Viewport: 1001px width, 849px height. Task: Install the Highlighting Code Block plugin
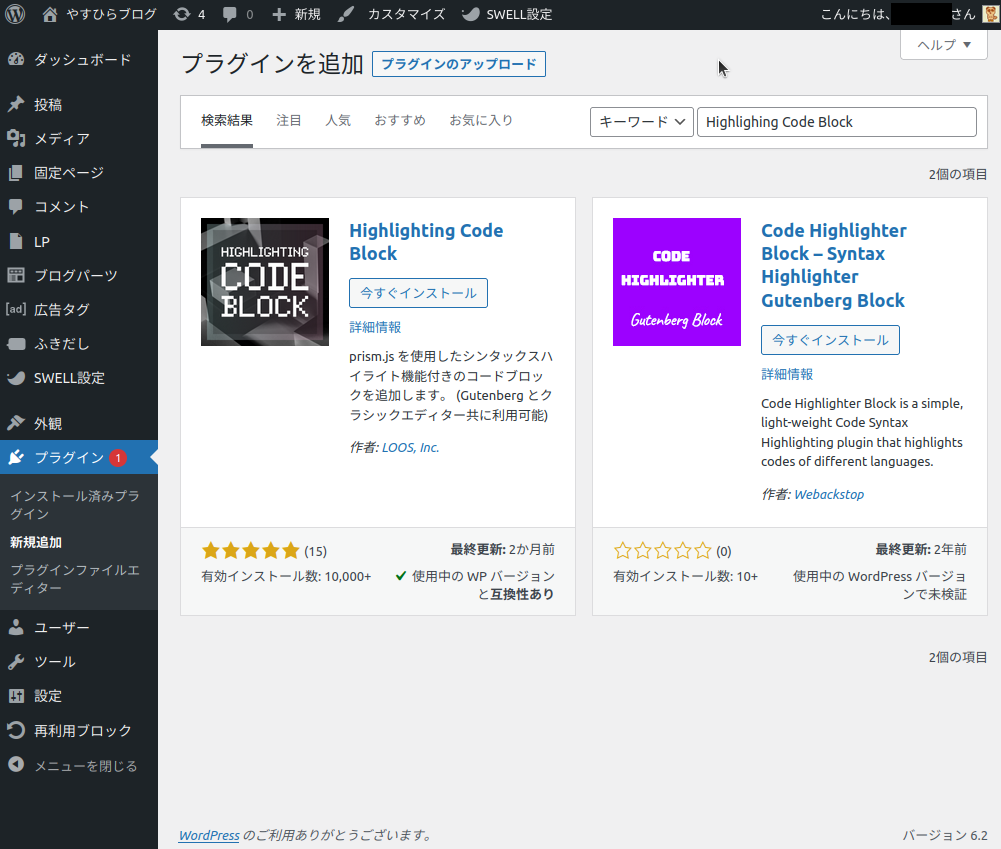pyautogui.click(x=418, y=293)
